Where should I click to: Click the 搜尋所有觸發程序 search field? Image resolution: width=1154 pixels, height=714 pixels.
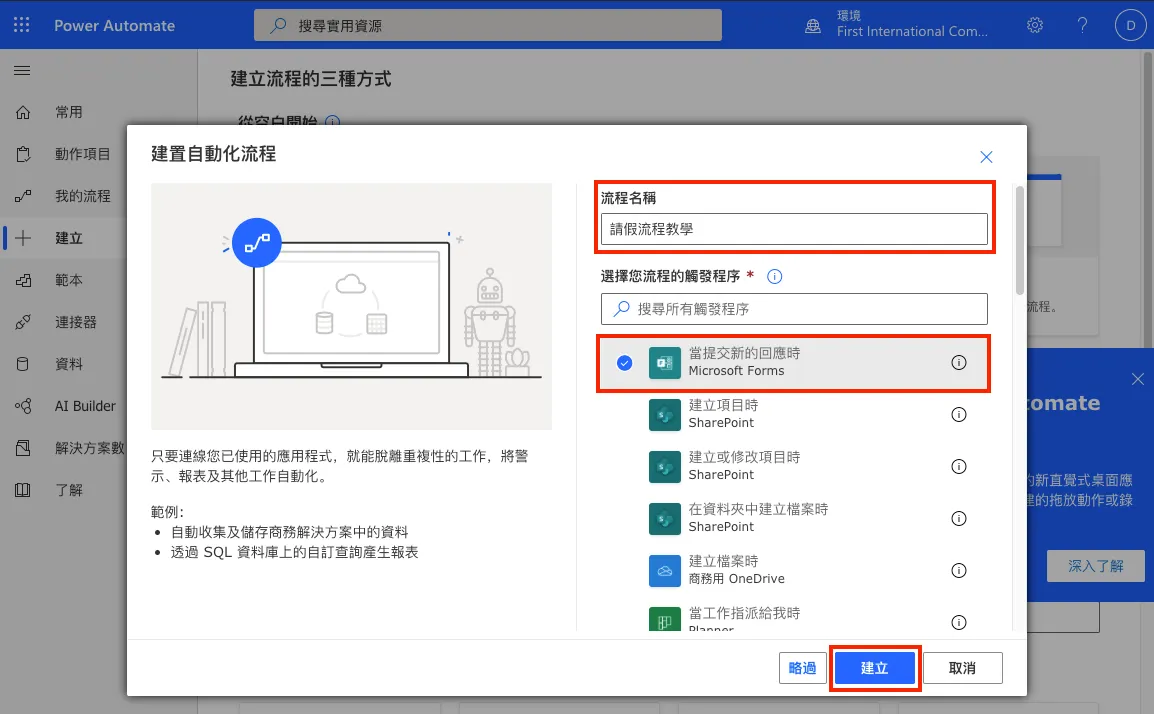pos(794,309)
